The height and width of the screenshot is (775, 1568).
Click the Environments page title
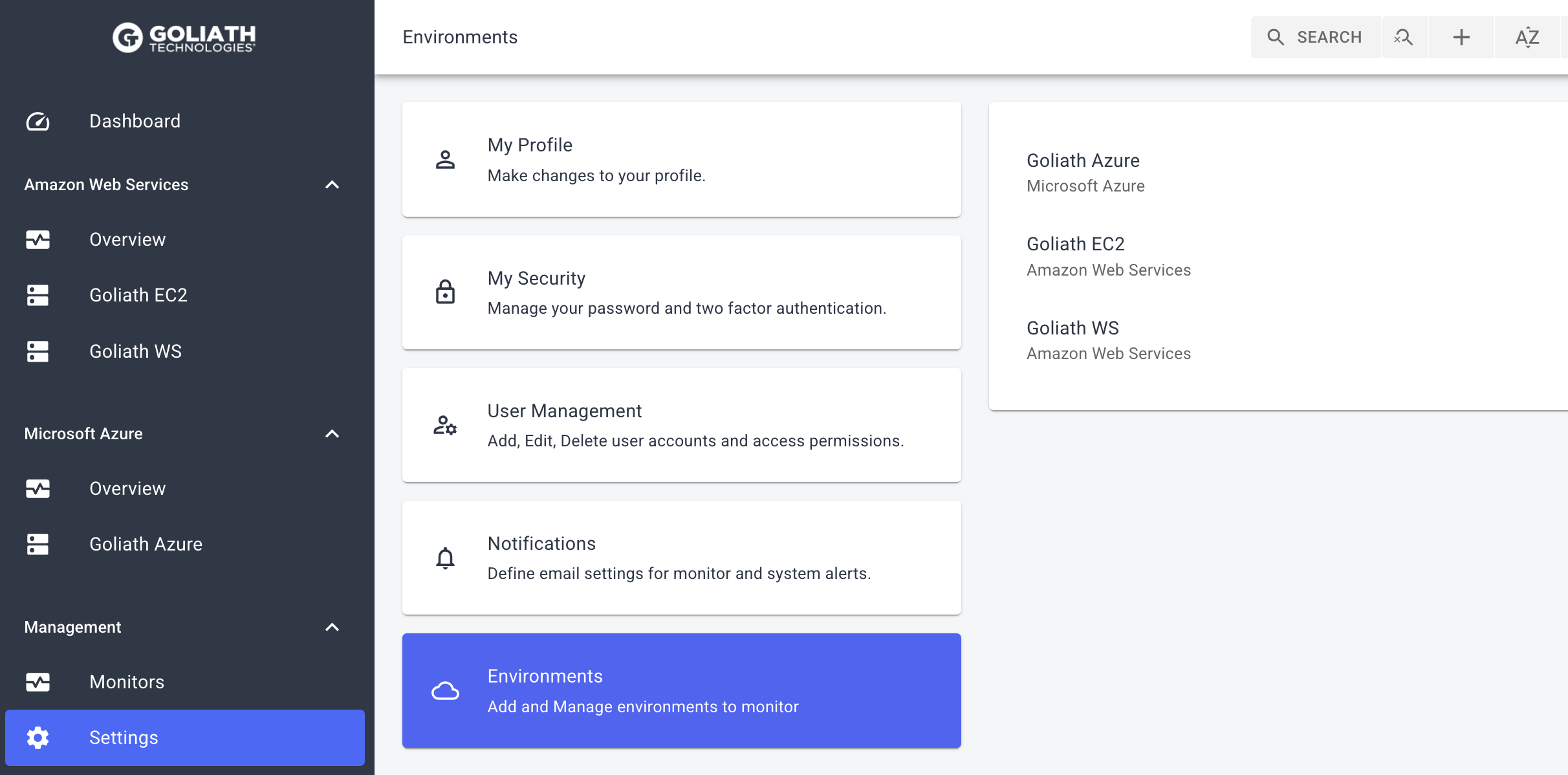click(x=460, y=37)
